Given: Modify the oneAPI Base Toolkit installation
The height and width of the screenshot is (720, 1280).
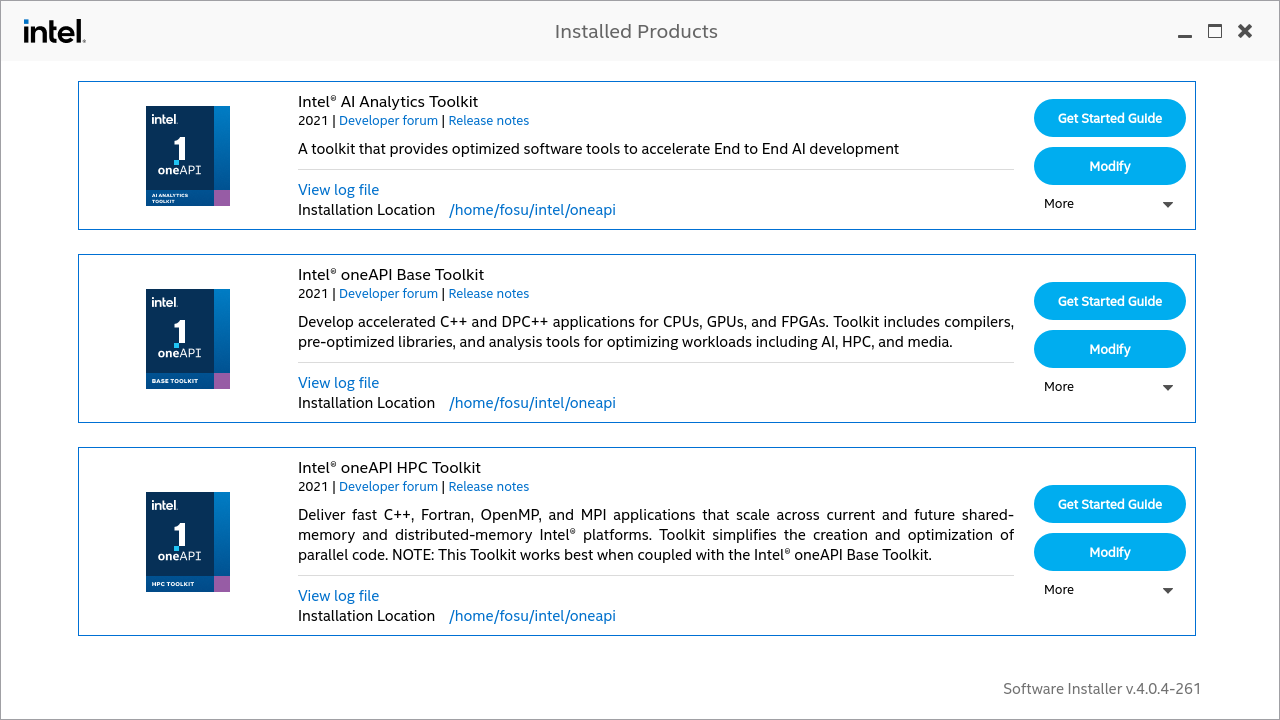Looking at the screenshot, I should (1109, 349).
